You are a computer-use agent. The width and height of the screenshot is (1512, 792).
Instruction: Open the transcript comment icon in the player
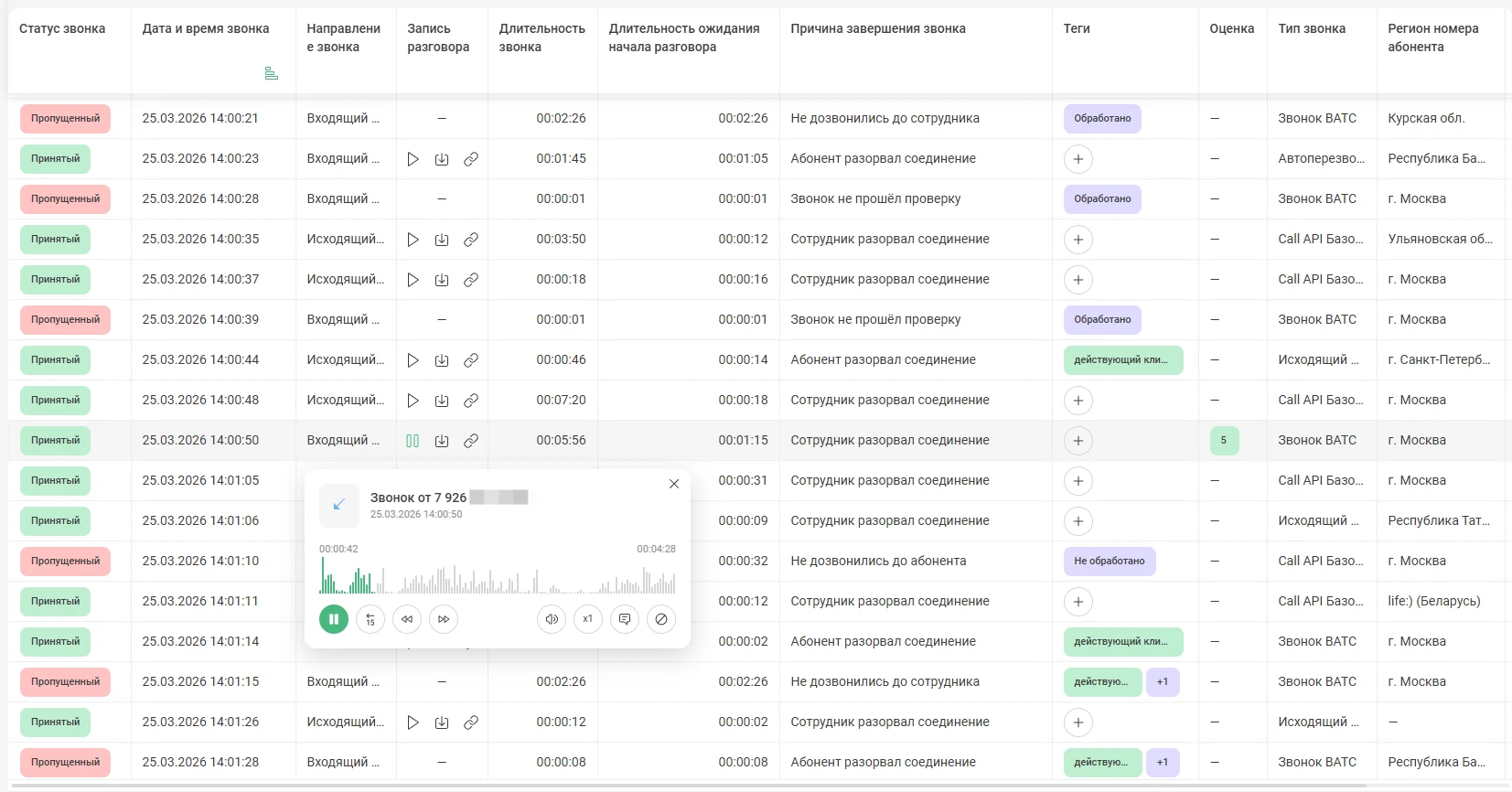(x=625, y=619)
